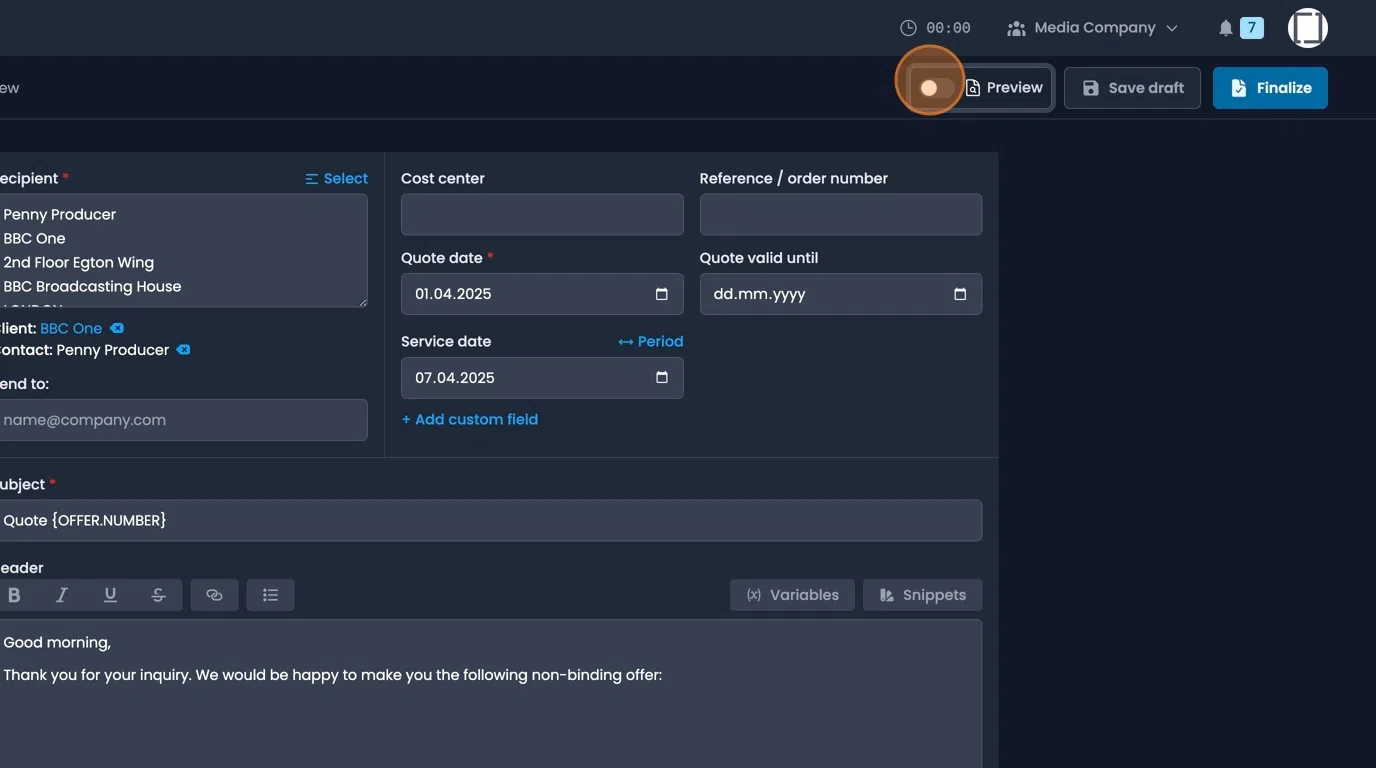The height and width of the screenshot is (768, 1376).
Task: Add a custom field
Action: tap(470, 419)
